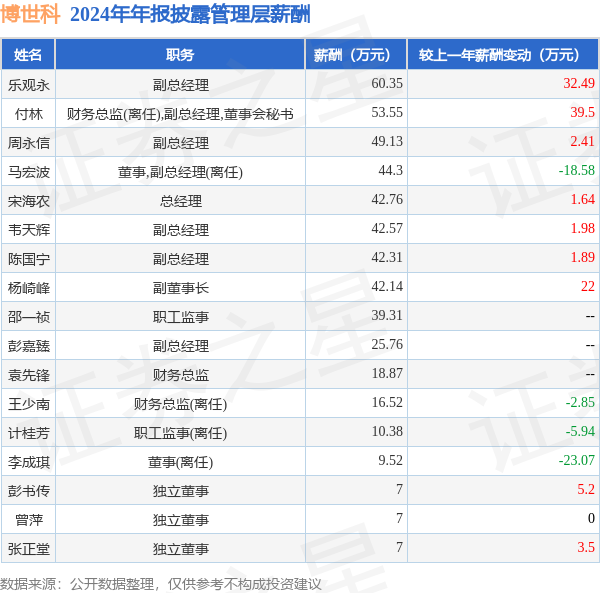Image resolution: width=600 pixels, height=593 pixels.
Task: Select the name 韦天辉
Action: tap(29, 230)
